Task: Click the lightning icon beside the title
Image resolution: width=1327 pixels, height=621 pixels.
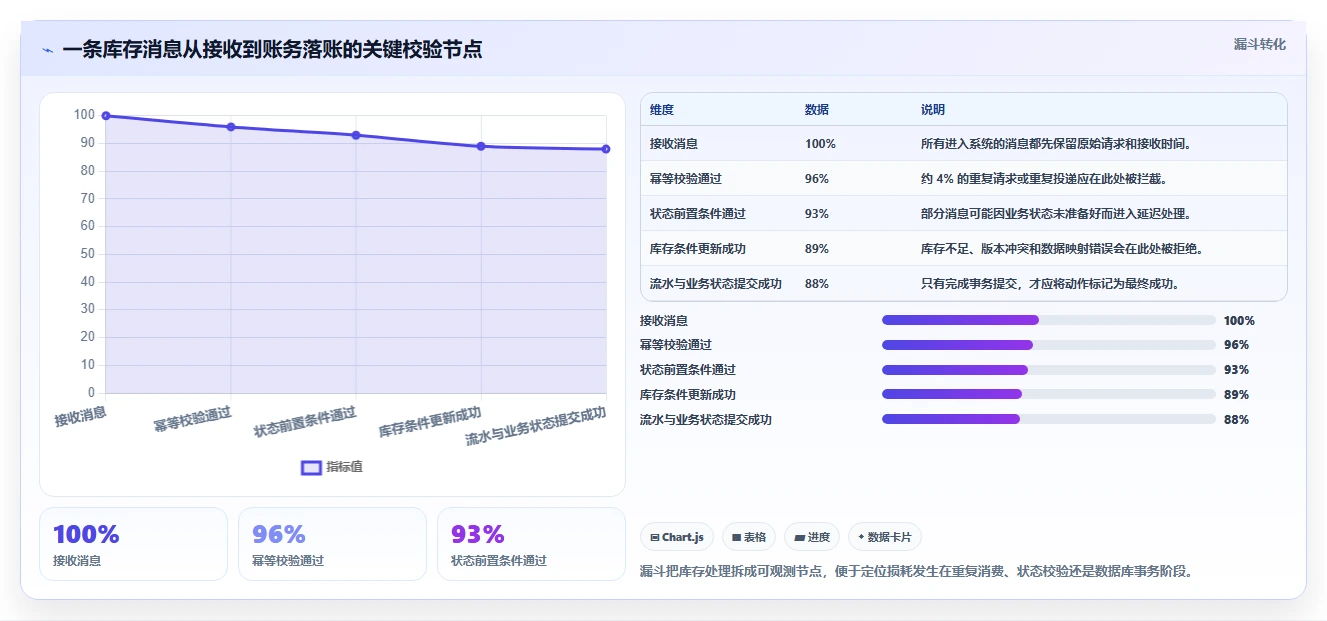Action: 47,50
